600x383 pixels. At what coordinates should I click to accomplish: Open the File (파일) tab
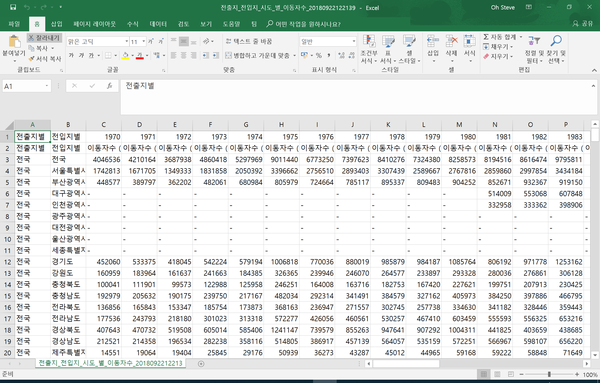pyautogui.click(x=14, y=24)
